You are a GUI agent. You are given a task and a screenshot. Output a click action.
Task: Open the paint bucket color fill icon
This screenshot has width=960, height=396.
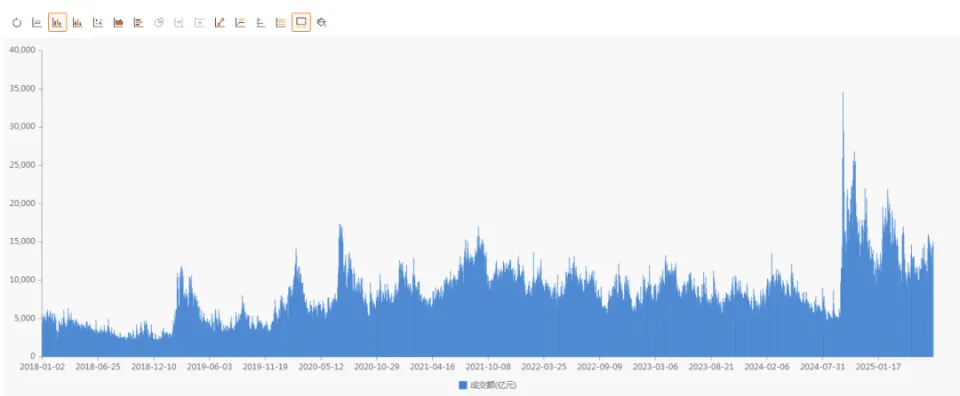pyautogui.click(x=322, y=23)
